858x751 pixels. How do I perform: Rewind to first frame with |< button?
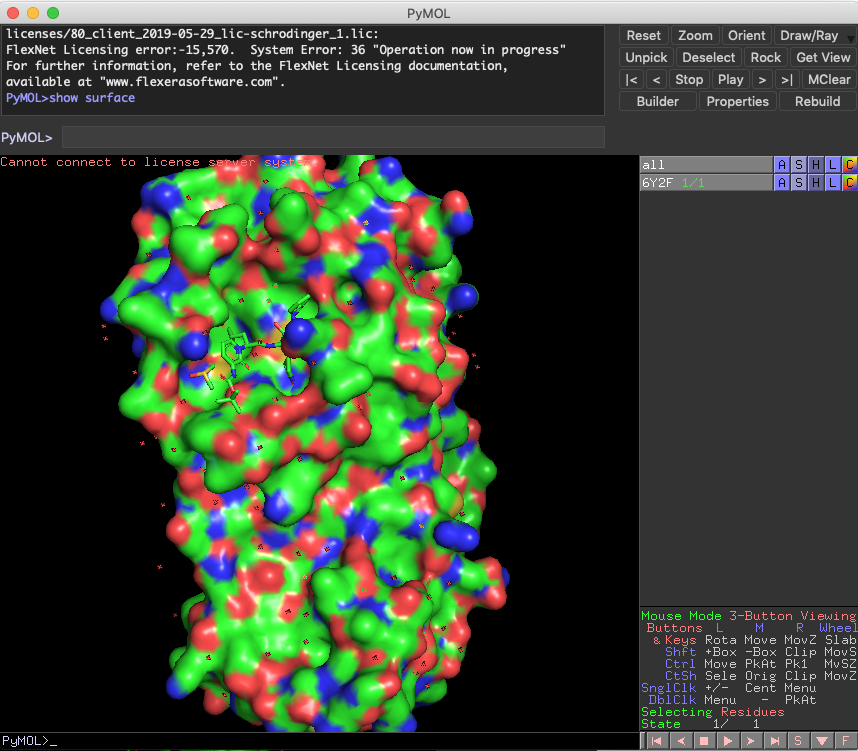point(631,79)
